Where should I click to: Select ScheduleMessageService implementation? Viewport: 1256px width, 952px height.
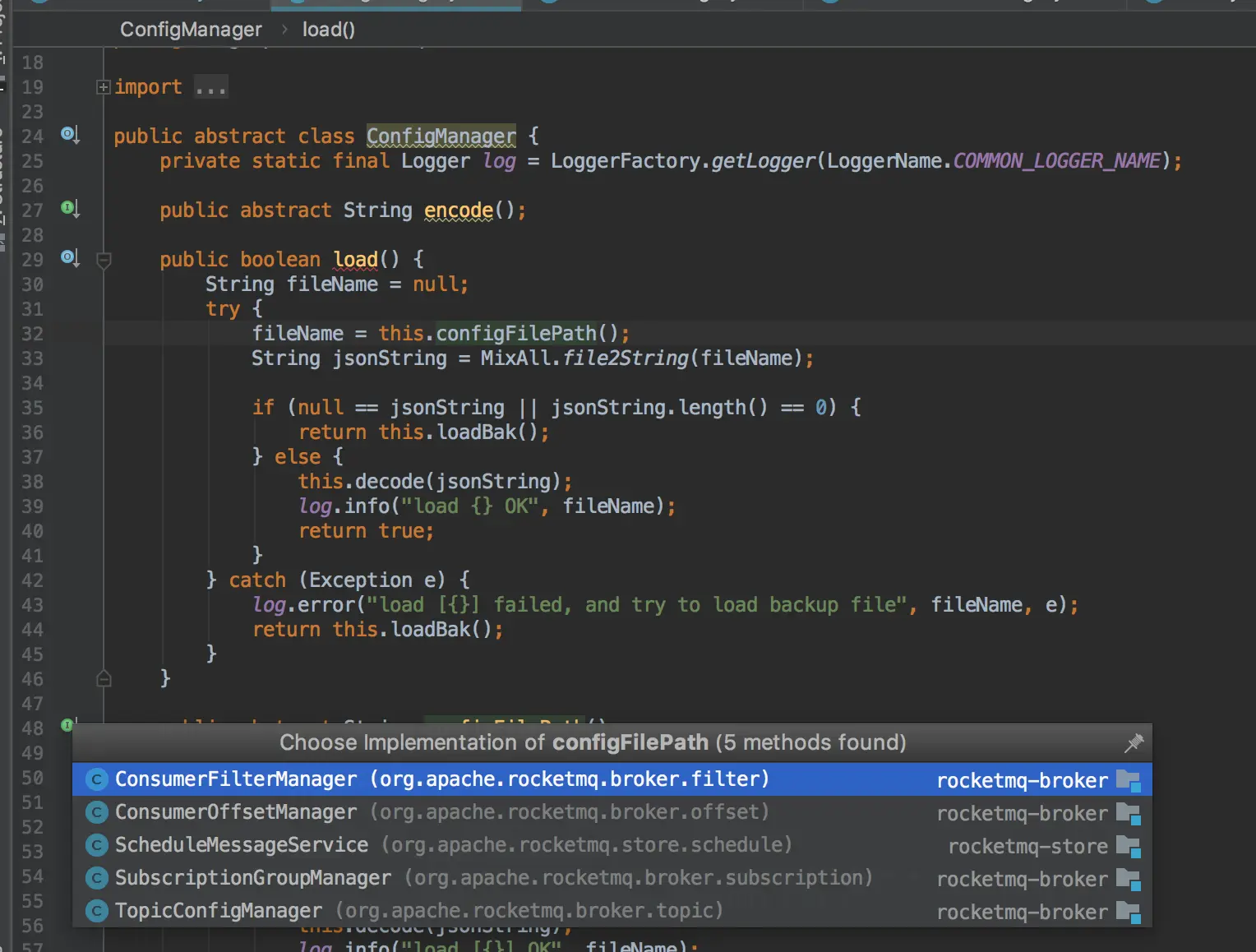coord(612,845)
